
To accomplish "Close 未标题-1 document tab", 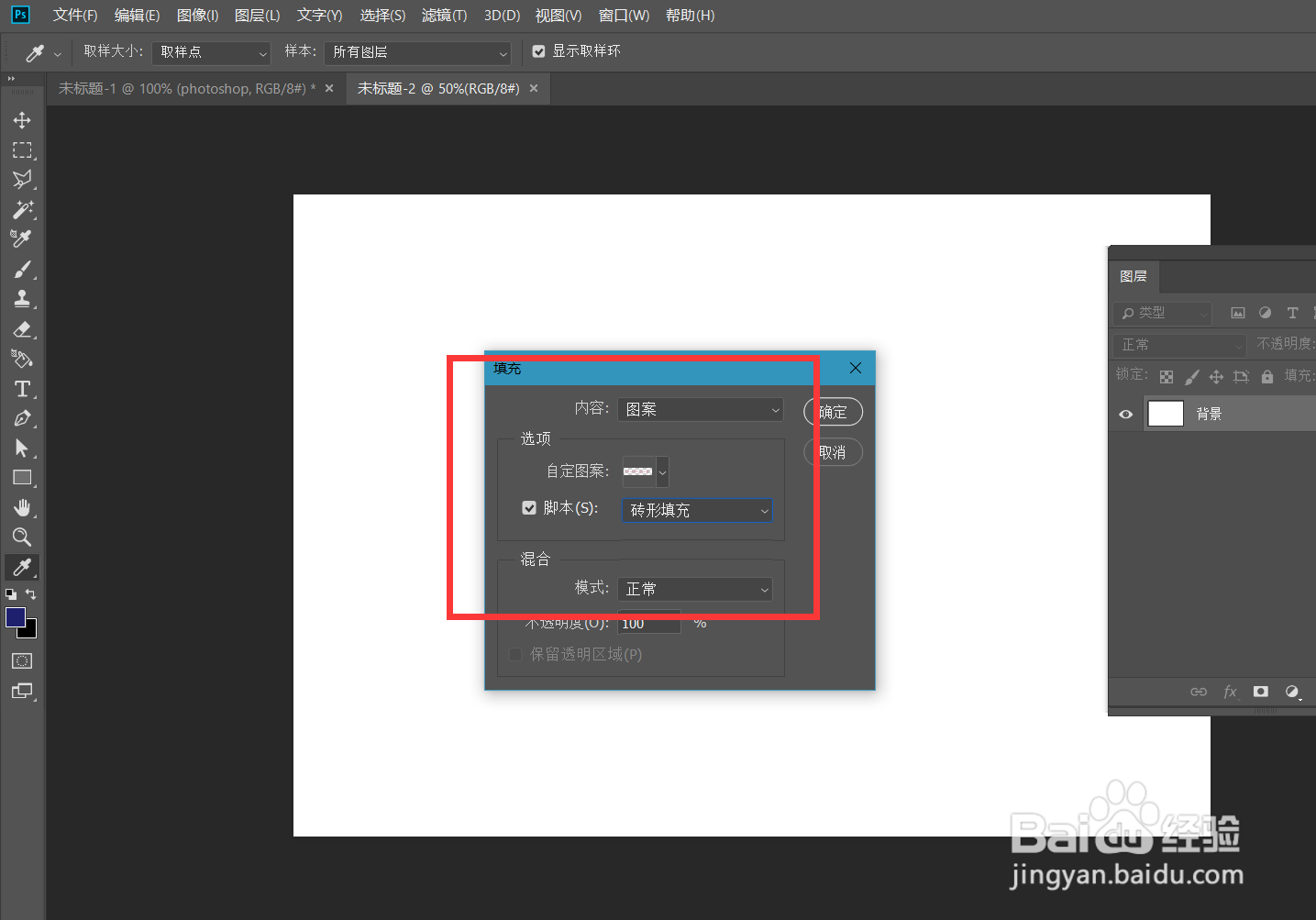I will pyautogui.click(x=329, y=88).
